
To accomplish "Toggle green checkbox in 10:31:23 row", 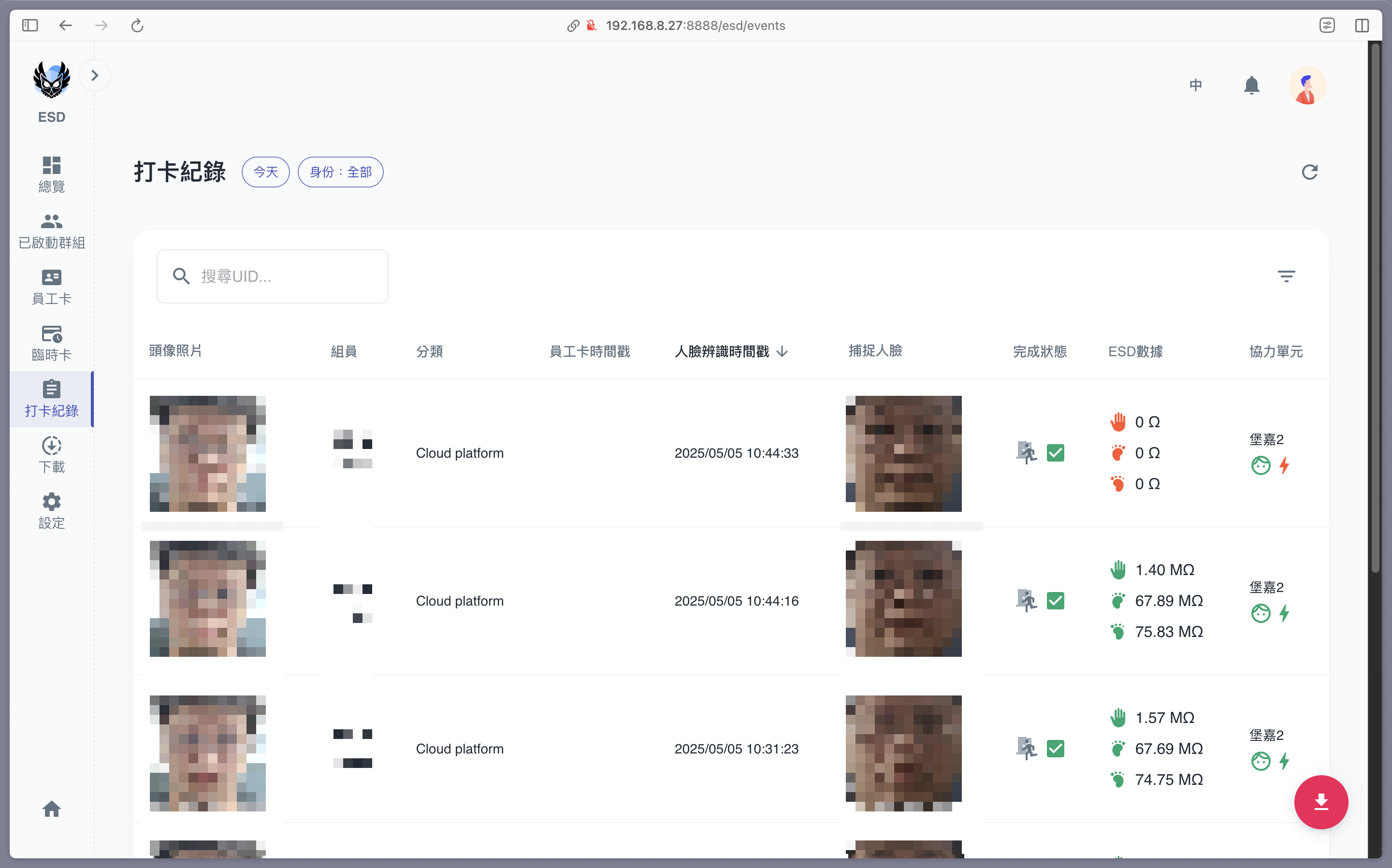I will pyautogui.click(x=1055, y=749).
